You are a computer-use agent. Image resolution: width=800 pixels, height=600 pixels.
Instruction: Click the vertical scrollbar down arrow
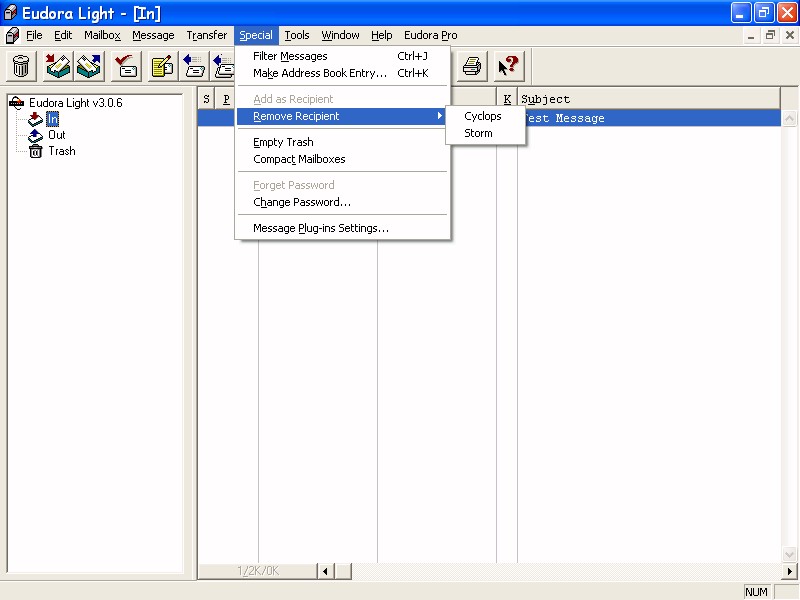789,555
